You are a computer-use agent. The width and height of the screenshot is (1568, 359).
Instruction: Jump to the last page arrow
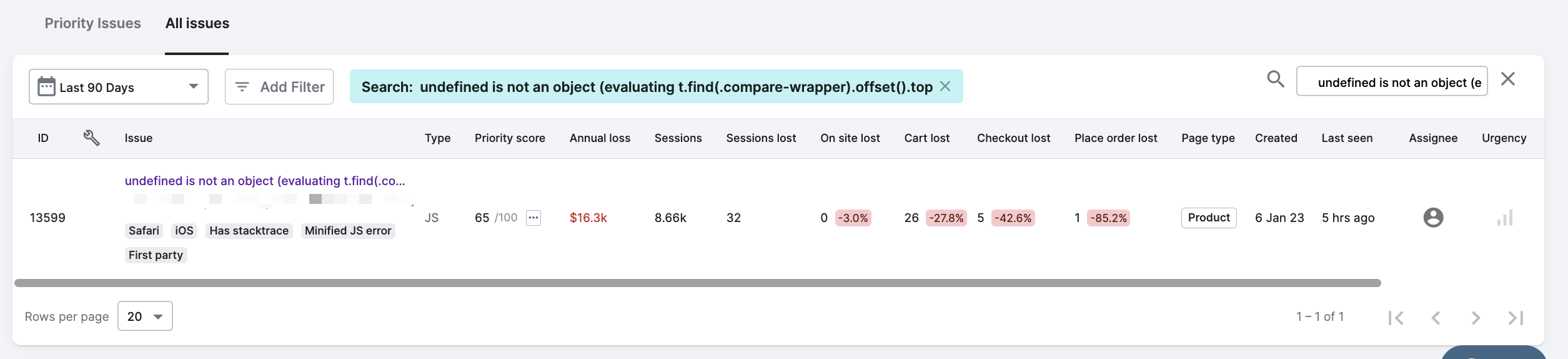tap(1516, 318)
